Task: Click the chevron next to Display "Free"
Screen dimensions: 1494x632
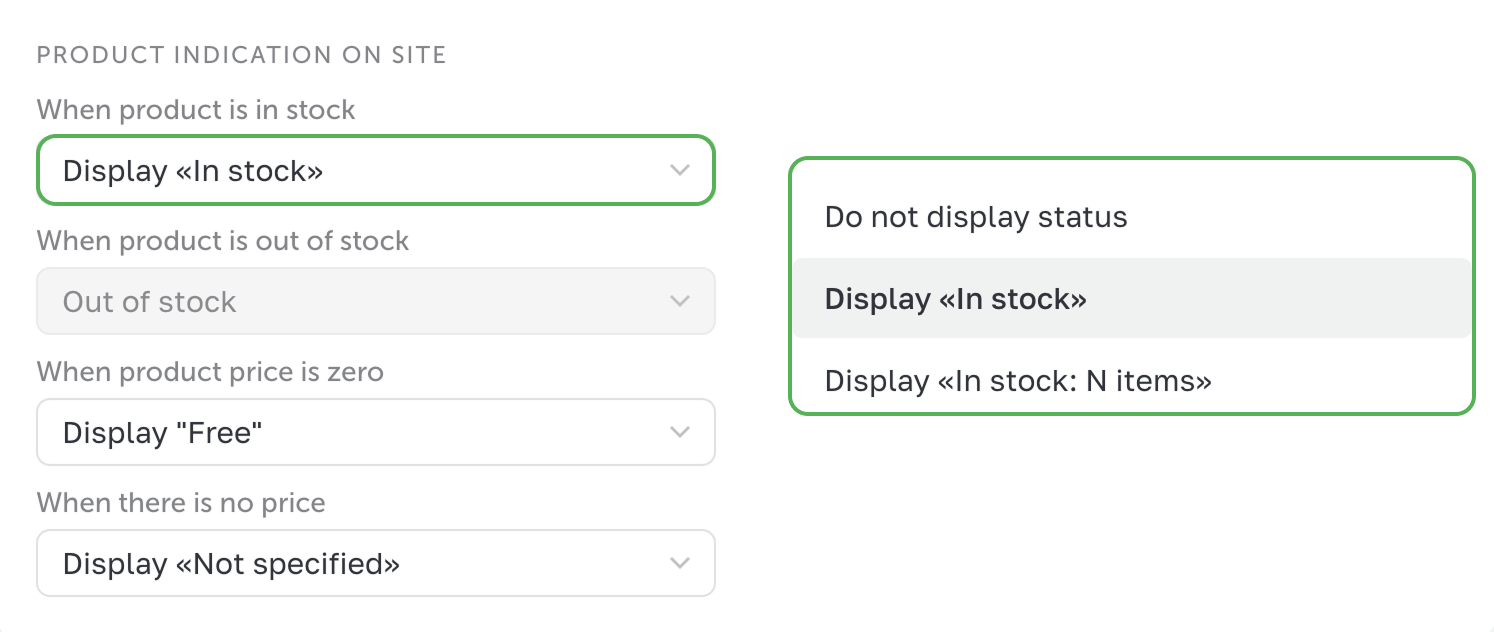Action: point(680,432)
